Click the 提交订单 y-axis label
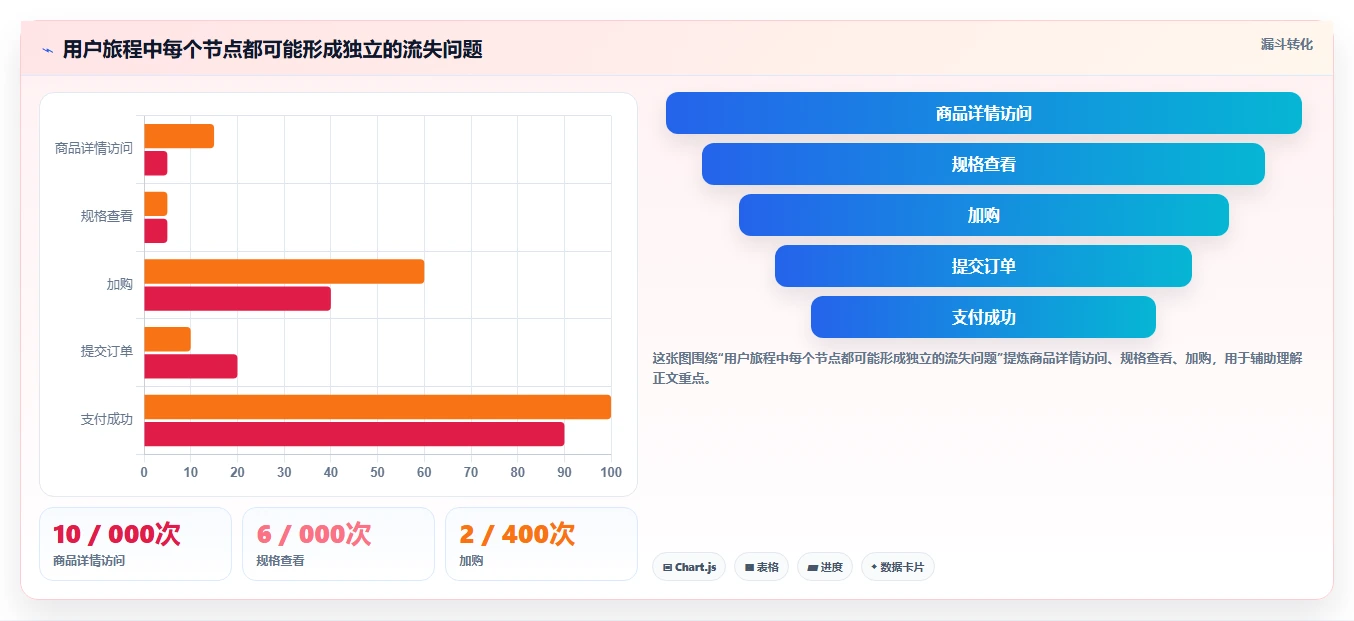 tap(107, 351)
